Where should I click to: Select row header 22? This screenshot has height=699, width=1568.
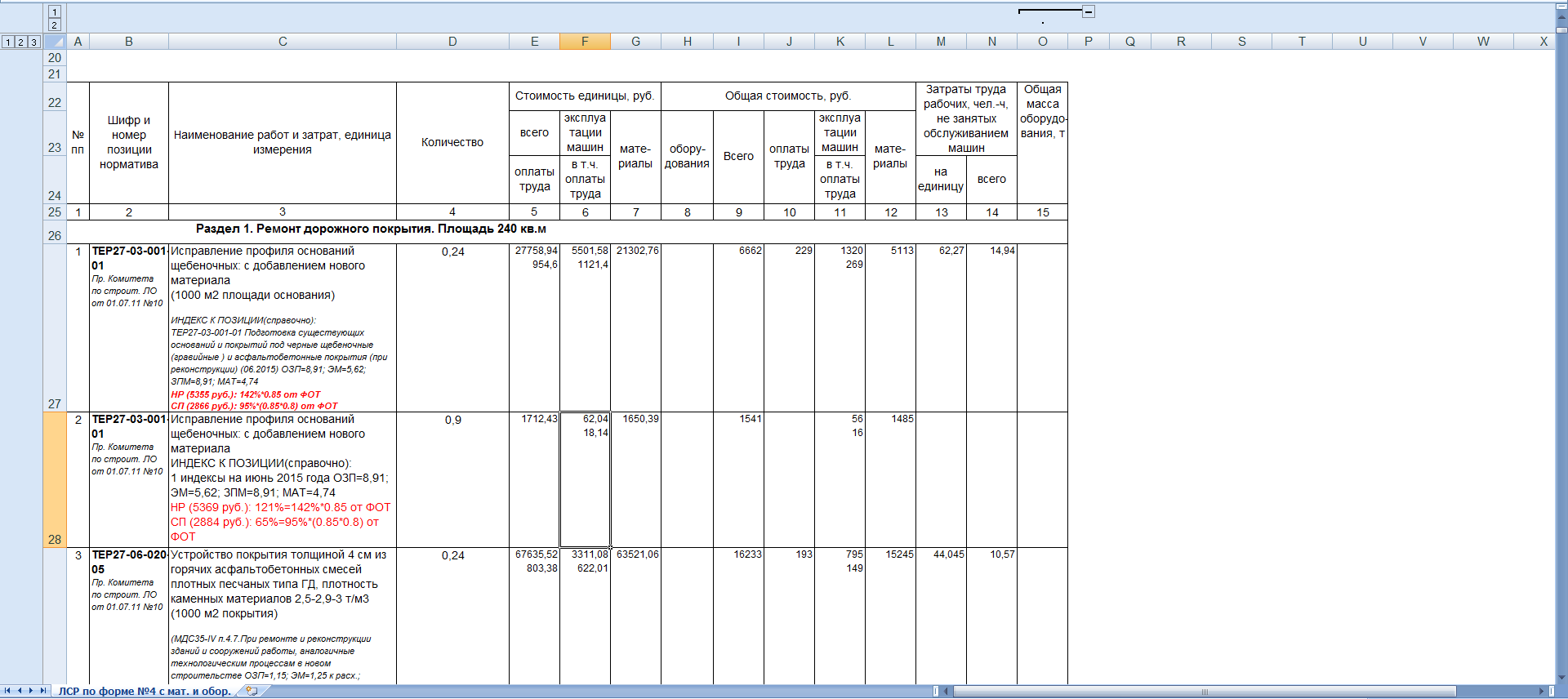pyautogui.click(x=55, y=96)
